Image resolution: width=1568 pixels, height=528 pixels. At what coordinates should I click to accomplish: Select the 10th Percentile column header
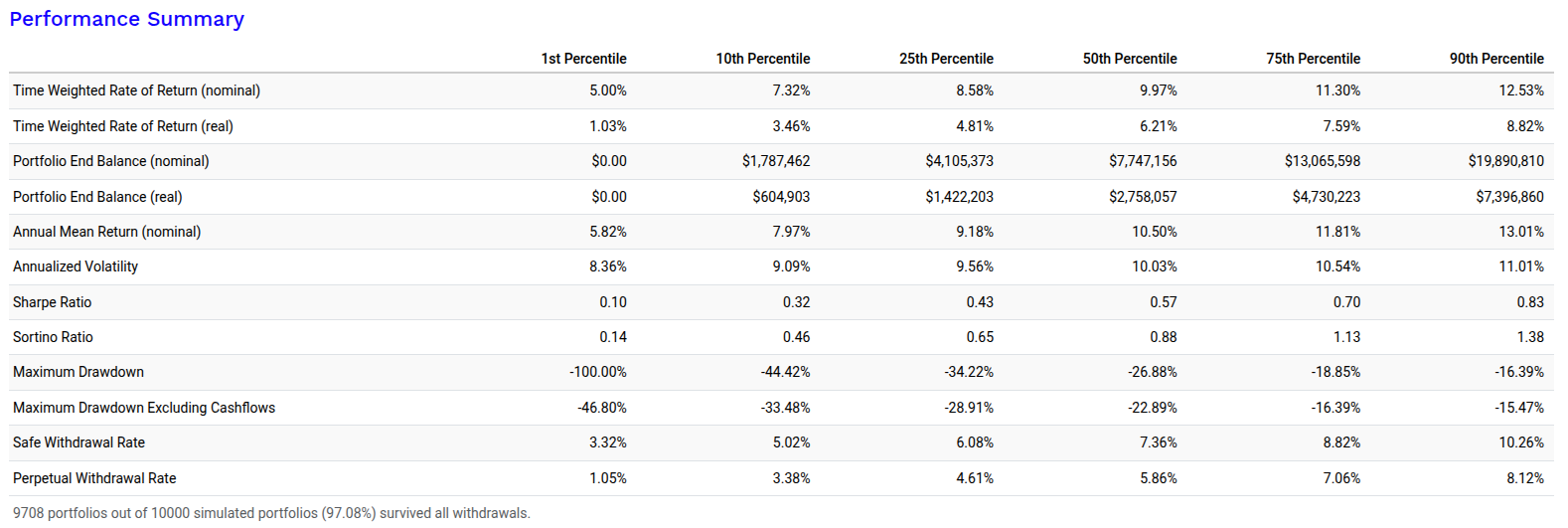[762, 59]
